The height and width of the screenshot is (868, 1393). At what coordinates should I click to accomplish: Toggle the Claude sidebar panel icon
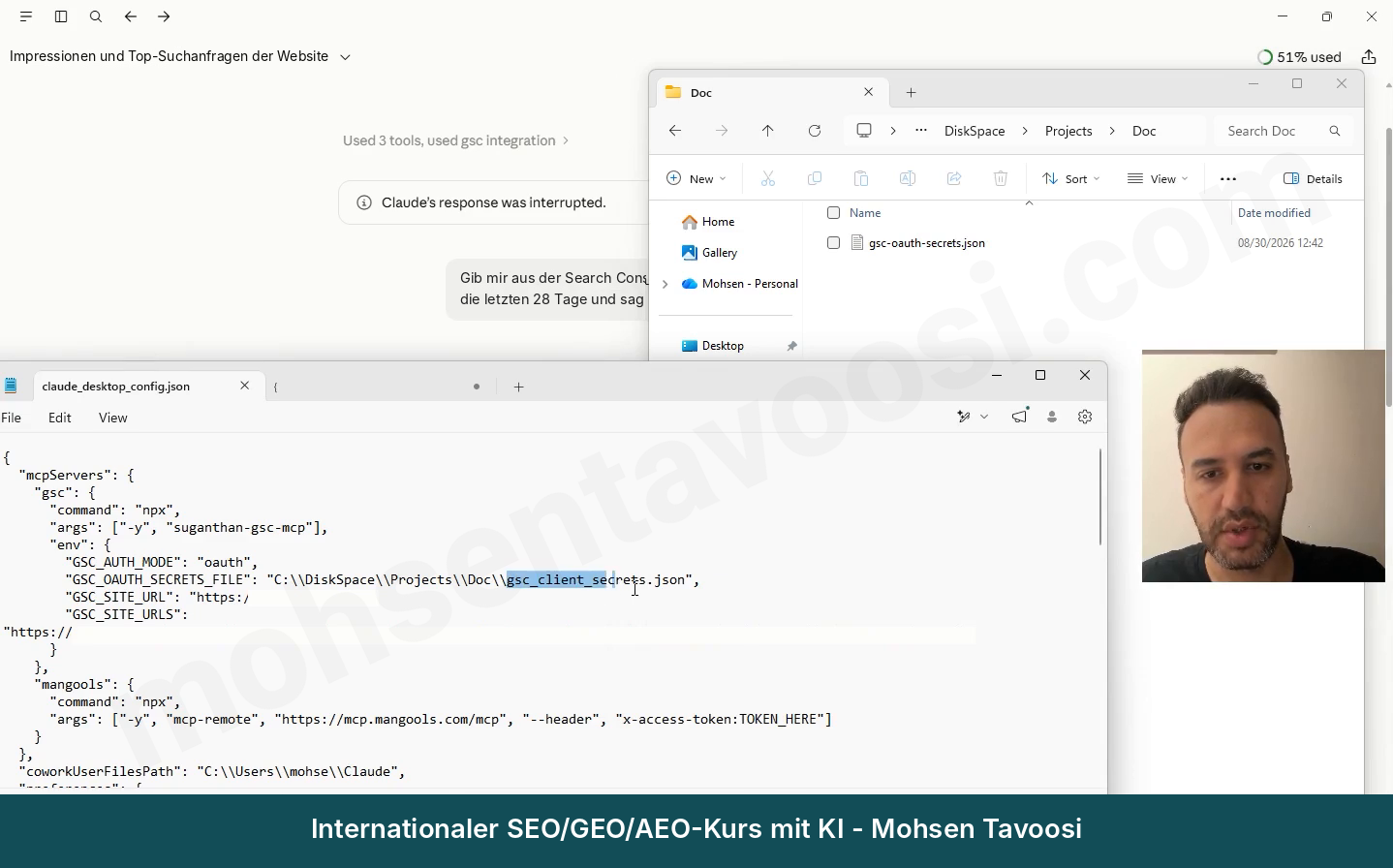[61, 16]
